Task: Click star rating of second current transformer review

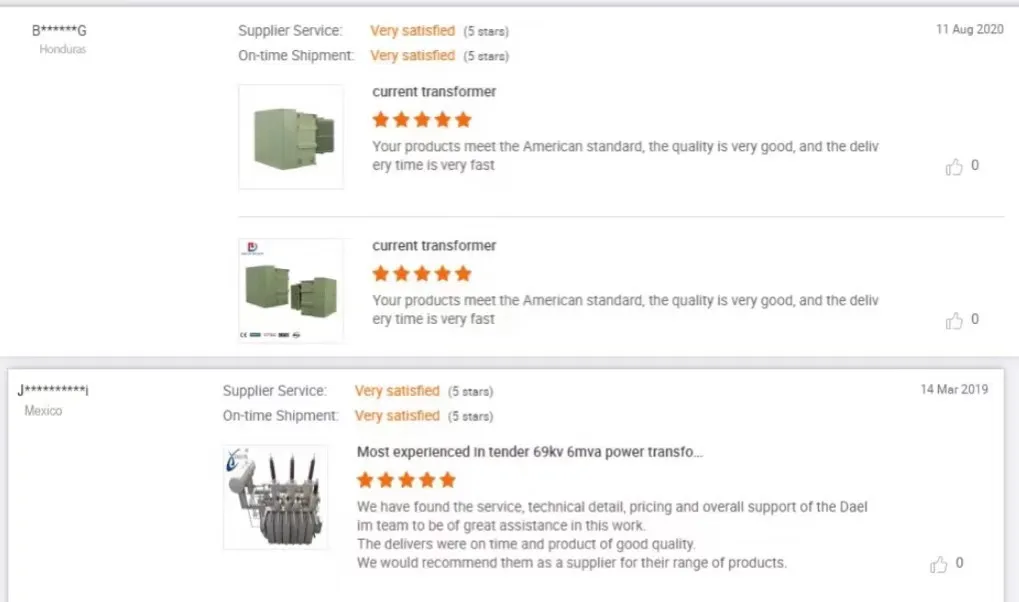Action: tap(421, 274)
